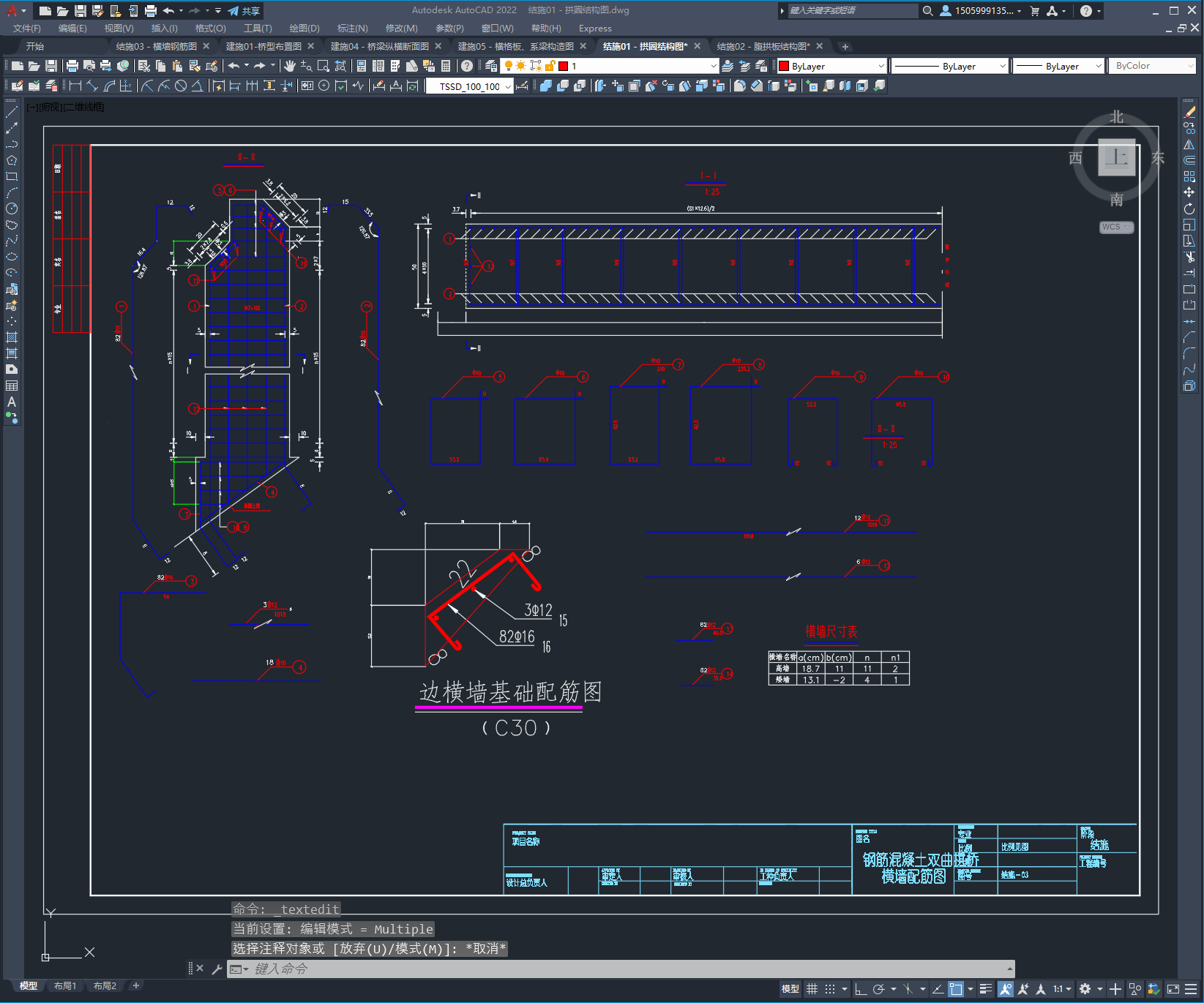The image size is (1204, 1003).
Task: Toggle clean screen mode in status bar
Action: [x=1173, y=989]
